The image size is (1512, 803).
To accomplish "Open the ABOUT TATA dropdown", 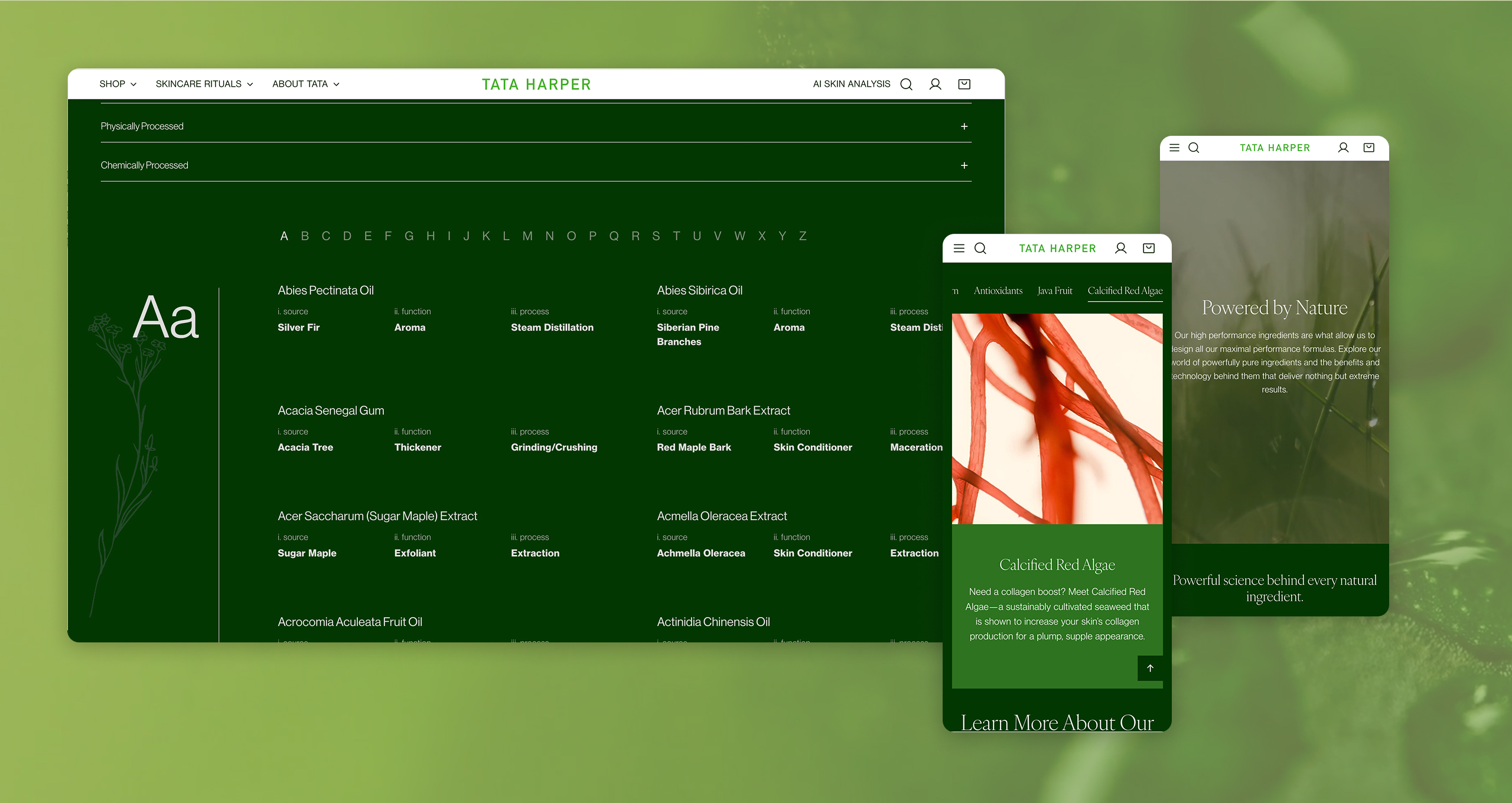I will 306,84.
